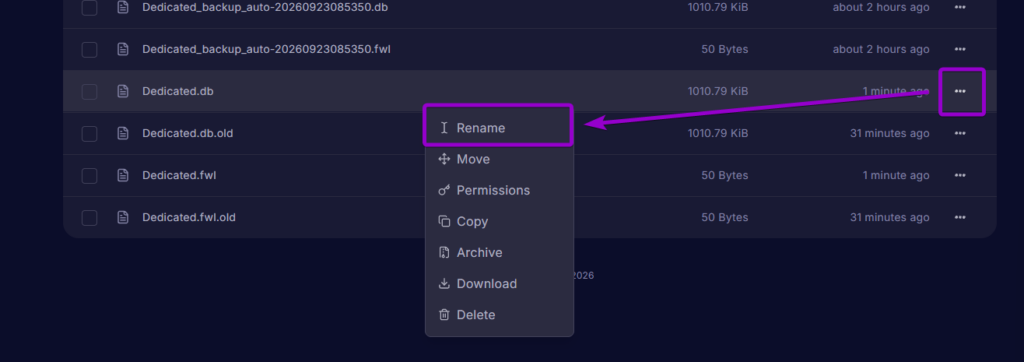Click the 1010.79 KiB size of Dedicated.db

coord(718,91)
